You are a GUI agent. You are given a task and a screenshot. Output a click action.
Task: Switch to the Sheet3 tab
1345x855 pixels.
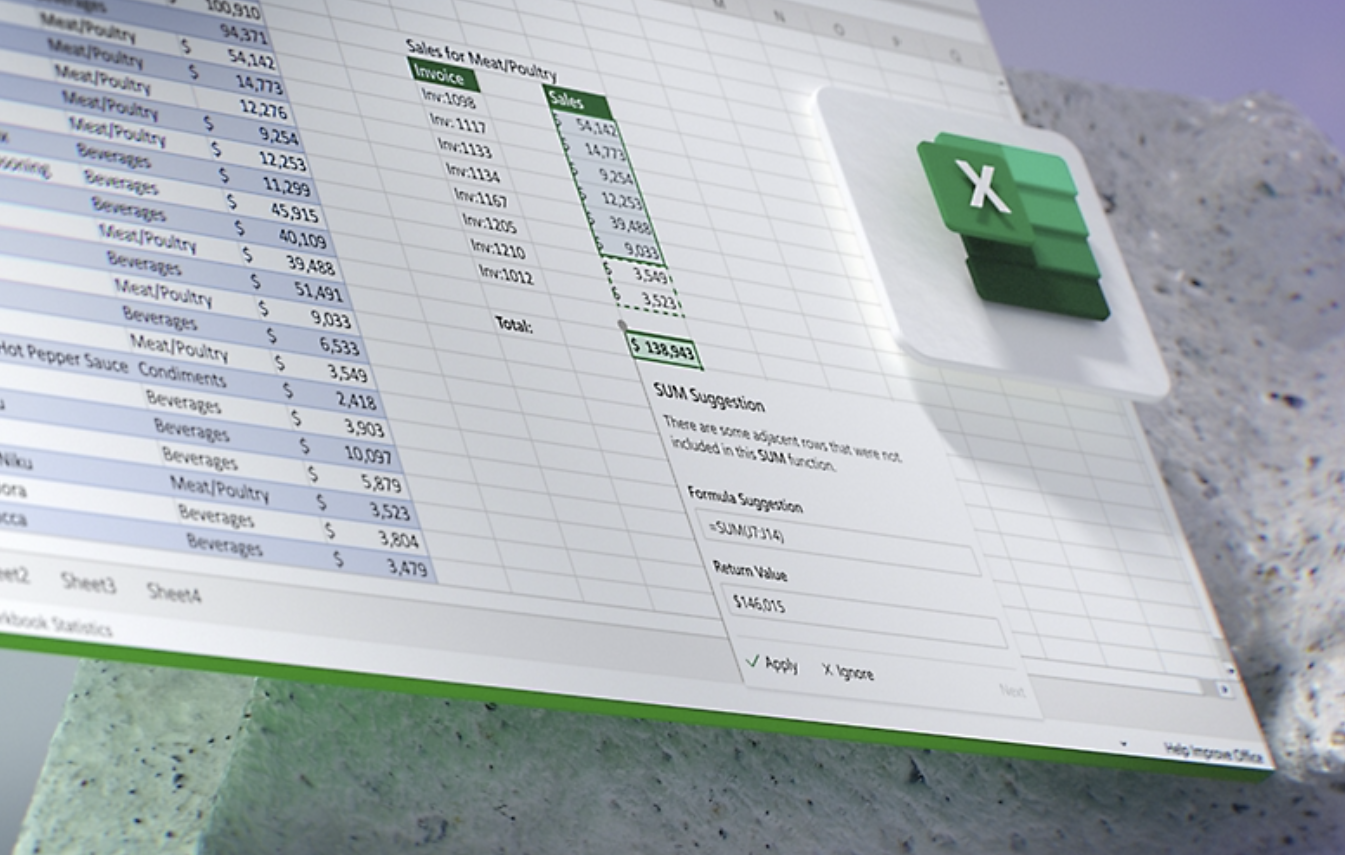[88, 582]
